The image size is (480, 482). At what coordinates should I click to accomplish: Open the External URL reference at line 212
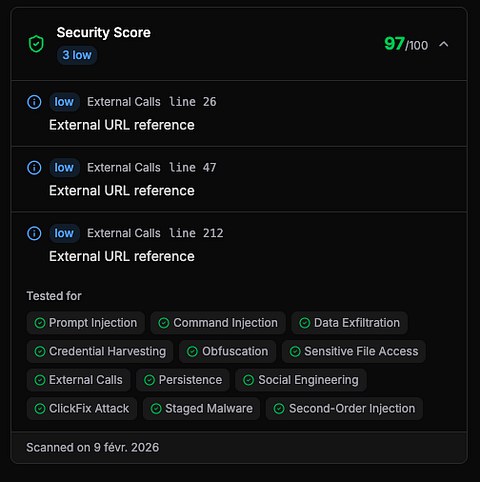[122, 256]
